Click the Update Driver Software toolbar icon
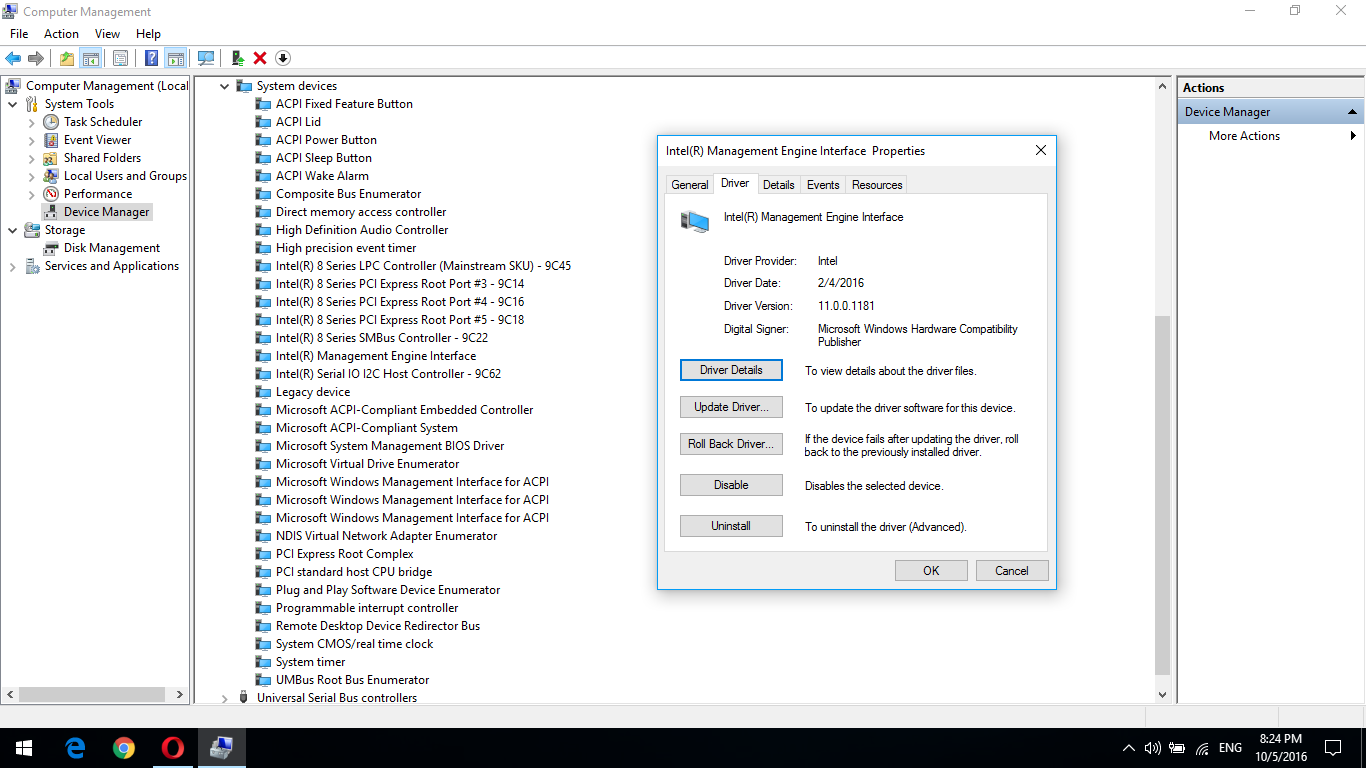This screenshot has height=768, width=1366. [238, 59]
